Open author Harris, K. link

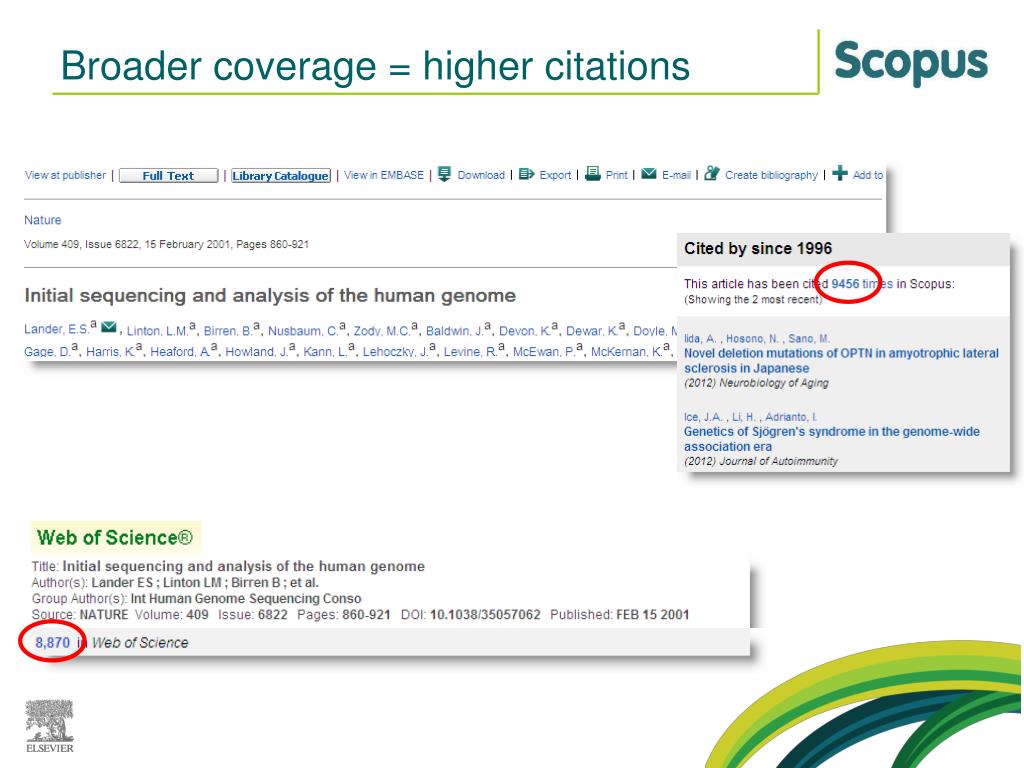click(x=110, y=351)
